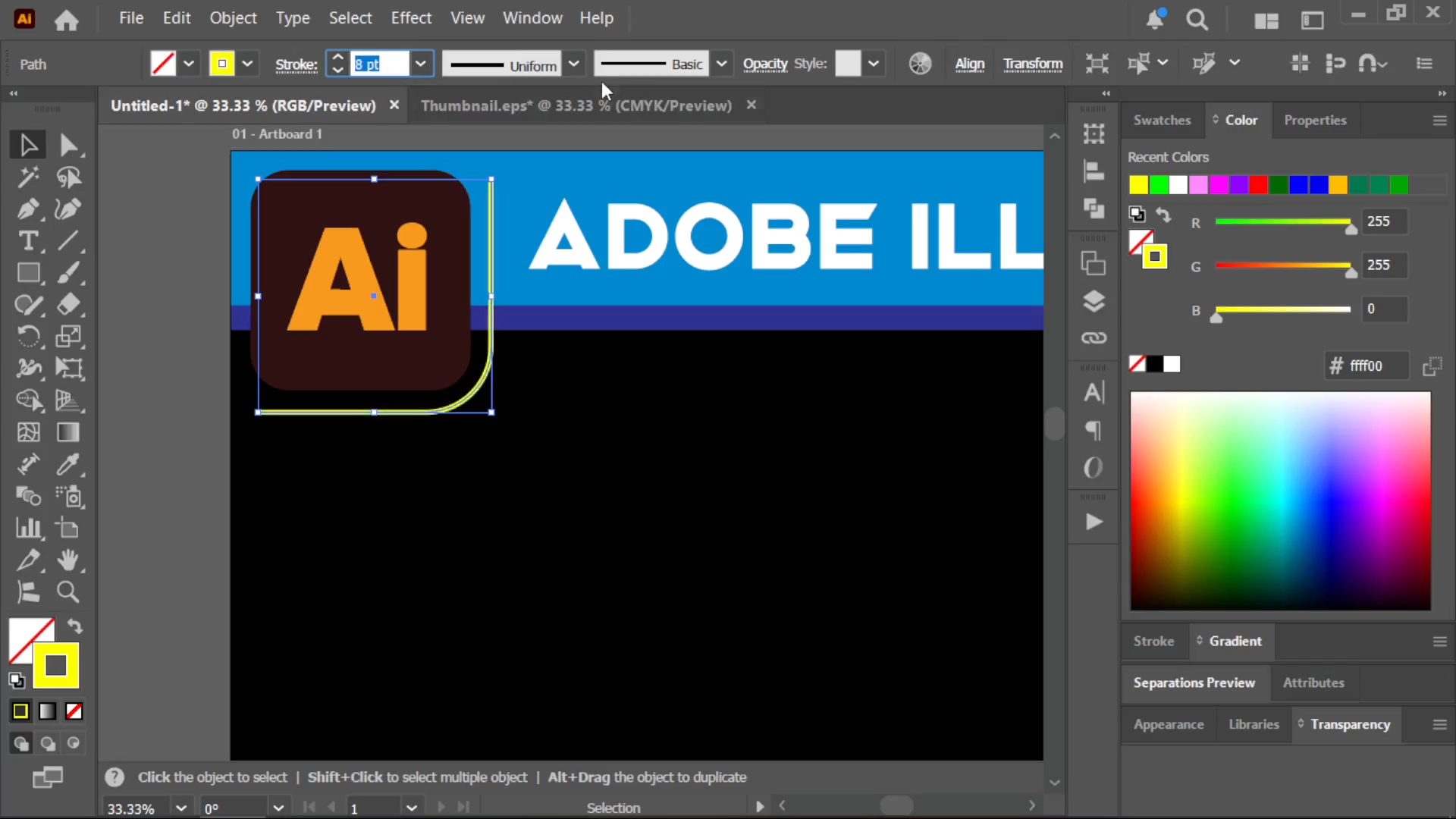Image resolution: width=1456 pixels, height=819 pixels.
Task: Set paint mode to Color
Action: (20, 711)
